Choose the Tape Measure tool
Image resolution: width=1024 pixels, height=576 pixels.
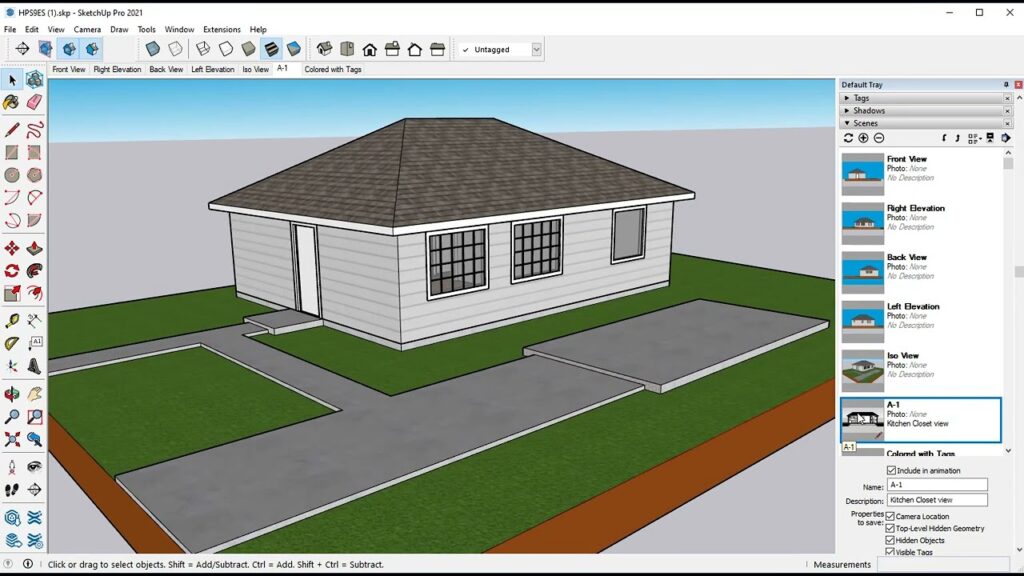[x=12, y=321]
